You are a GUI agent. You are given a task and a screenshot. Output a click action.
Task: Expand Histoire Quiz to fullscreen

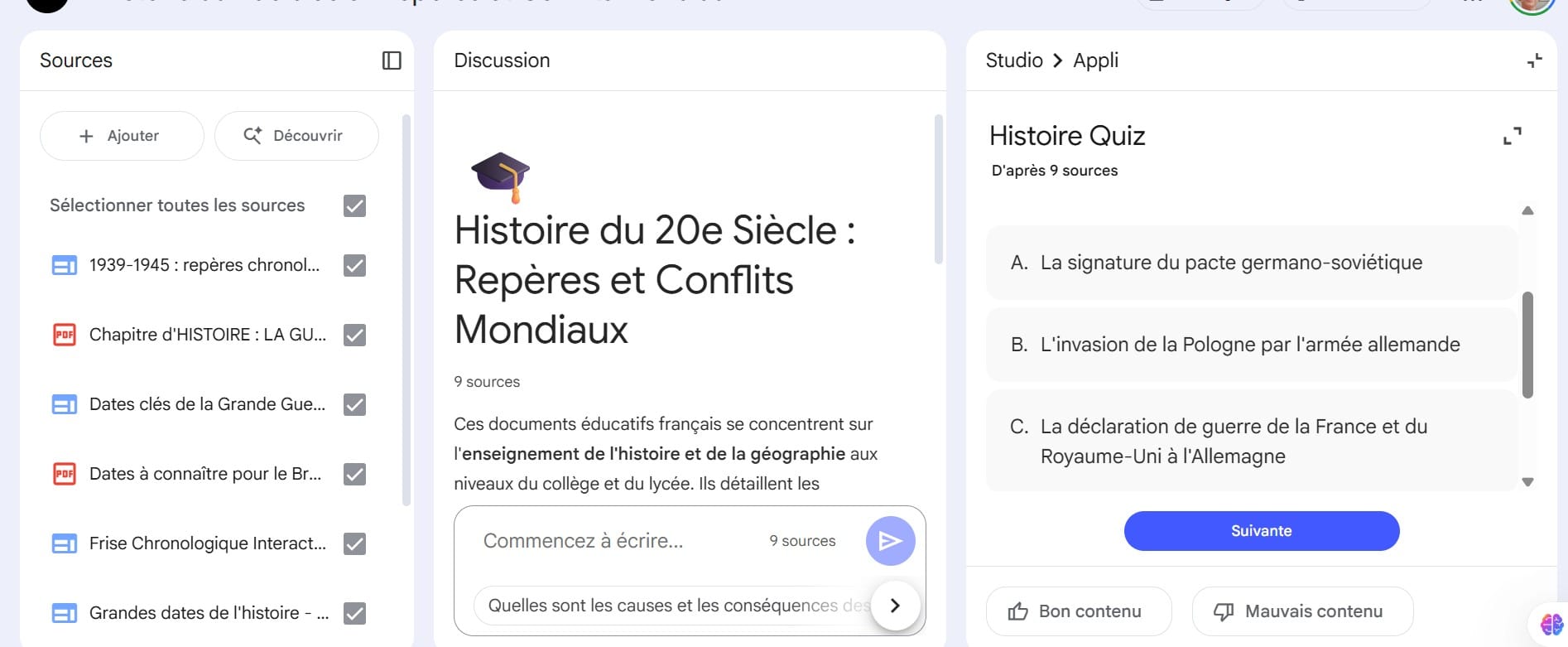click(1512, 136)
